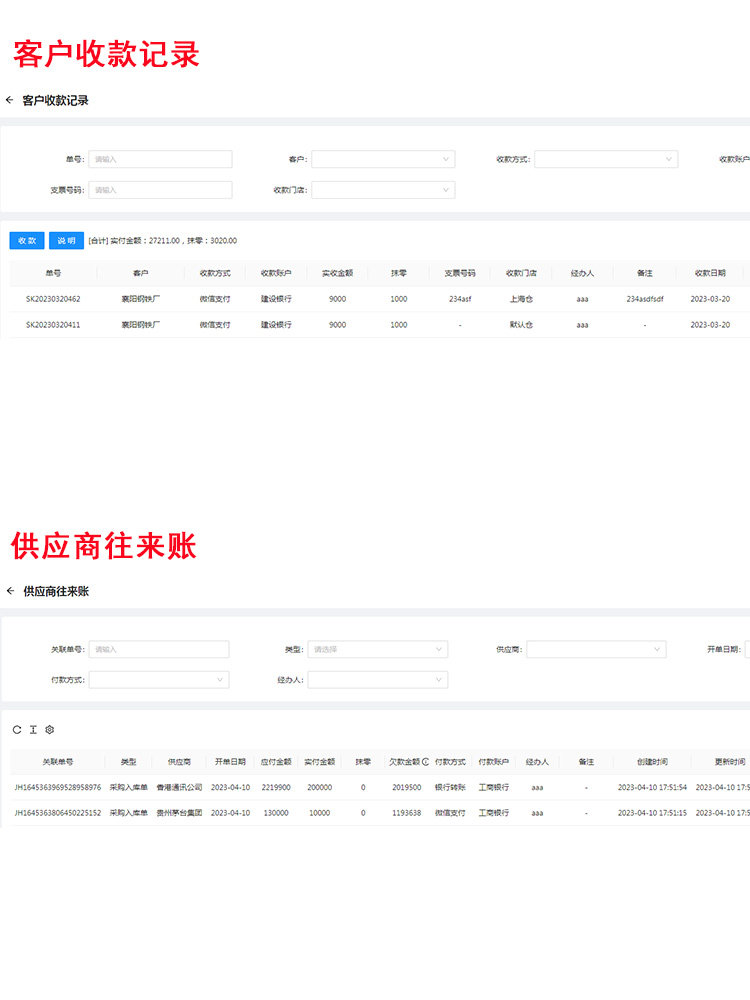Click 经办人 header in customer receipts table
The height and width of the screenshot is (1000, 750).
pos(582,273)
